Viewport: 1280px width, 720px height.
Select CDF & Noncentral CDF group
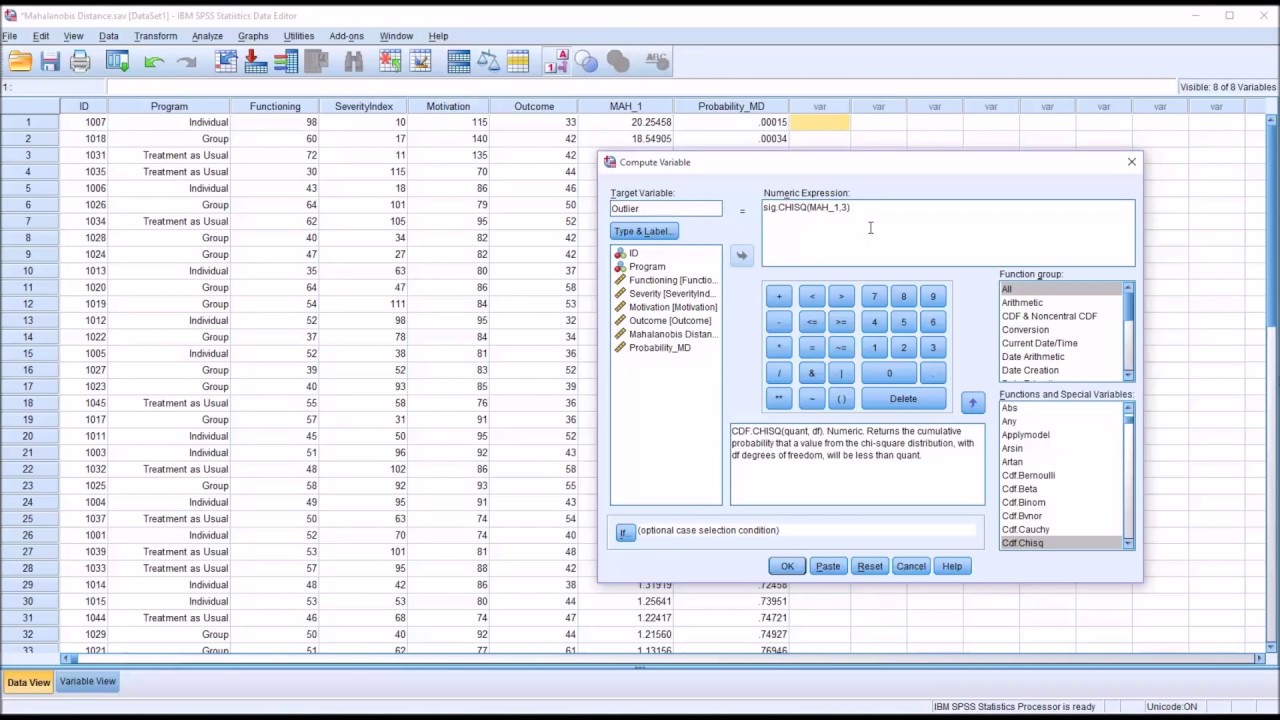[x=1049, y=316]
